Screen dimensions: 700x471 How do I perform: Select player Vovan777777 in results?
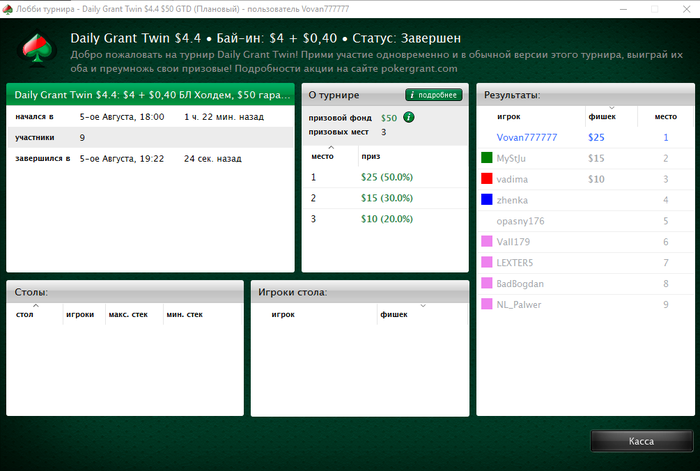527,138
